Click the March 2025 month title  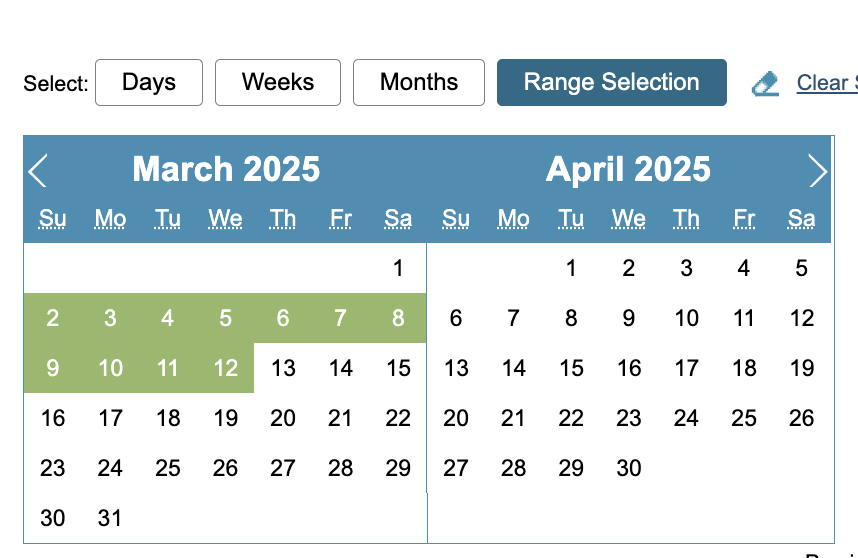pyautogui.click(x=226, y=169)
